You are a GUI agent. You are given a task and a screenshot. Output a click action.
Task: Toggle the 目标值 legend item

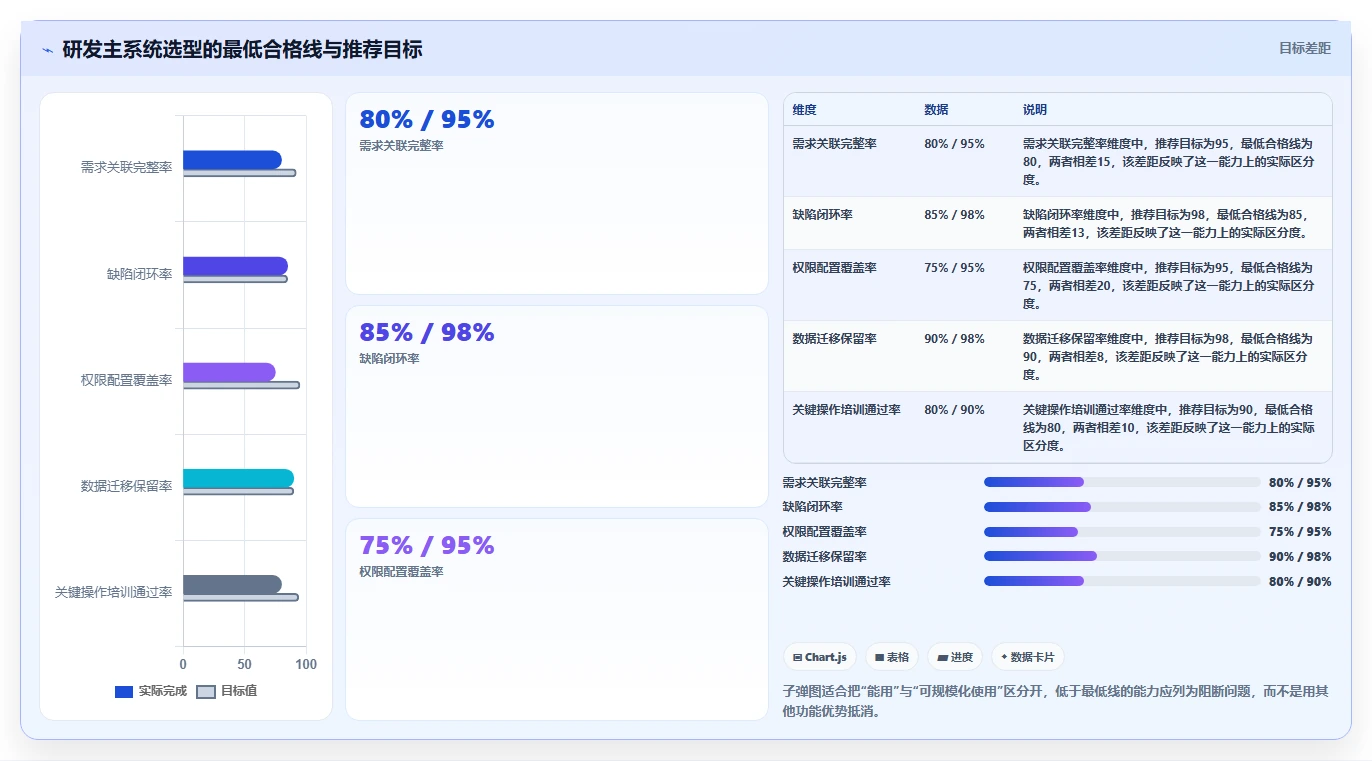pos(227,691)
